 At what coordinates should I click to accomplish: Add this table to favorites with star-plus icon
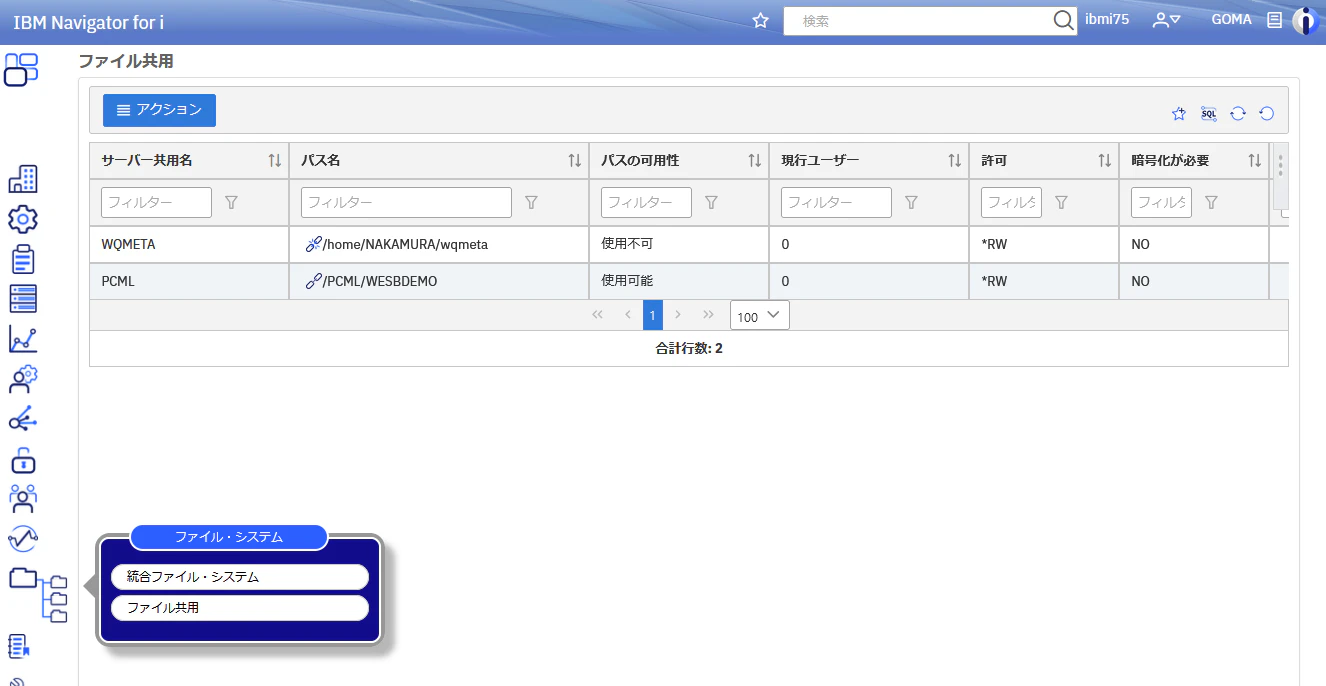click(x=1179, y=113)
